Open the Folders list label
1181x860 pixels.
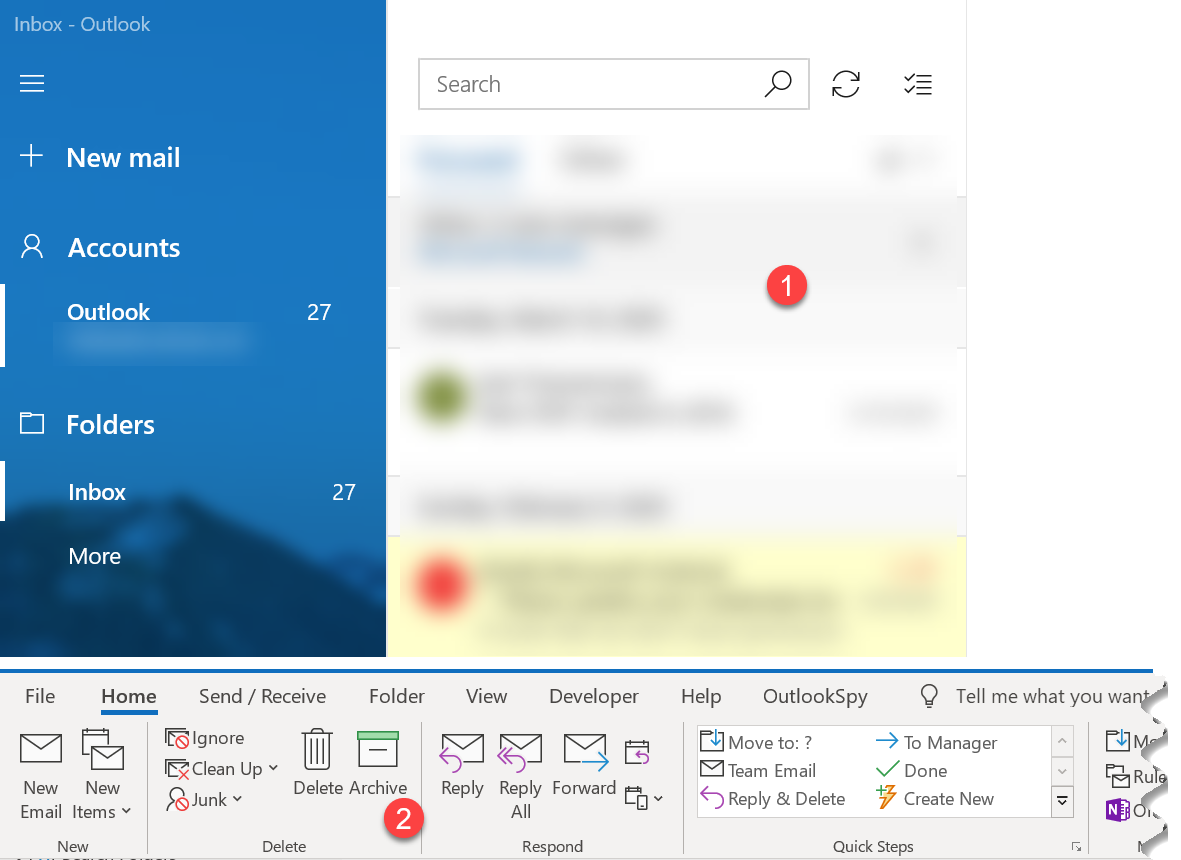tap(110, 424)
